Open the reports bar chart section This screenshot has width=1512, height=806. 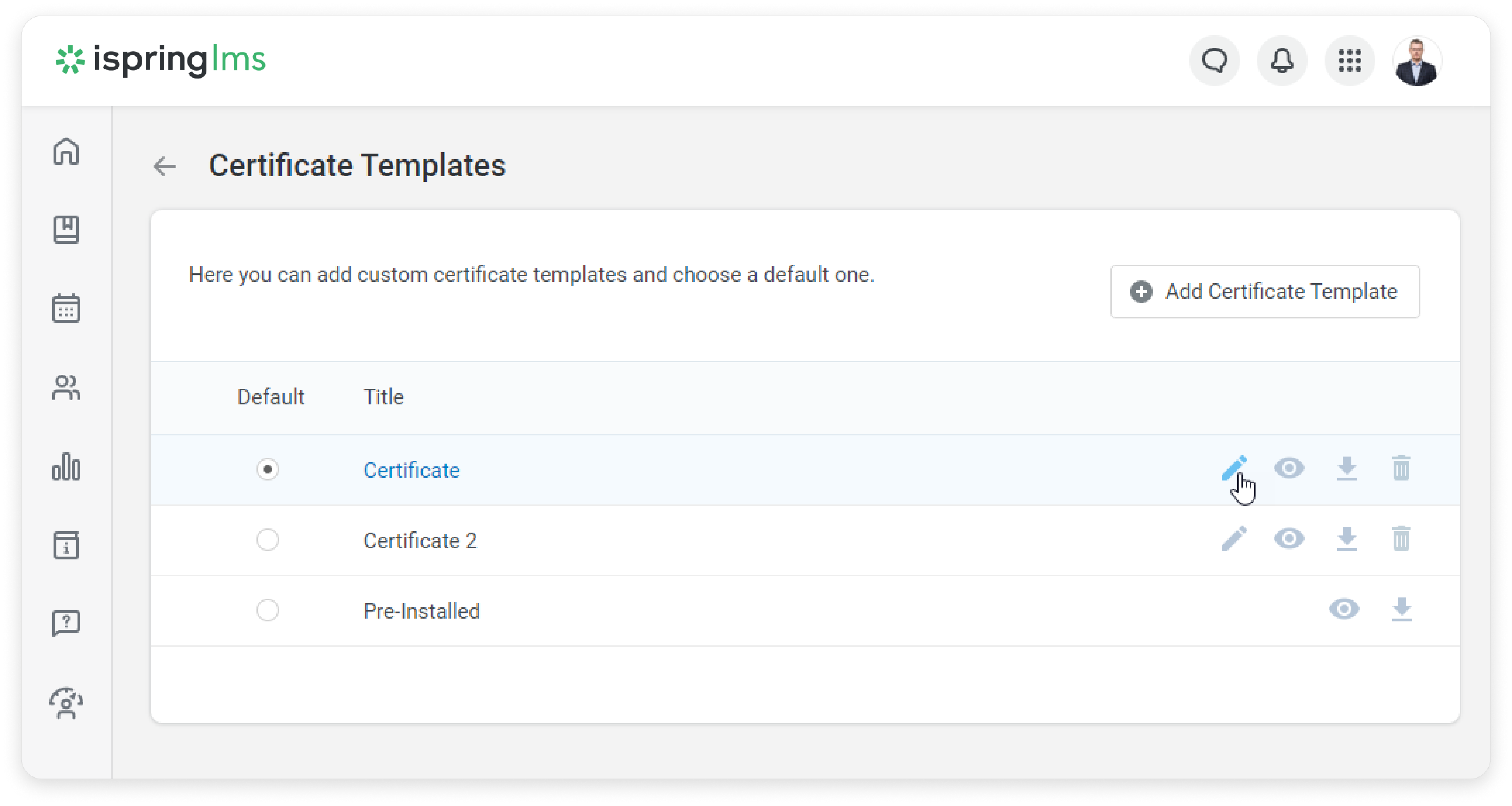66,467
